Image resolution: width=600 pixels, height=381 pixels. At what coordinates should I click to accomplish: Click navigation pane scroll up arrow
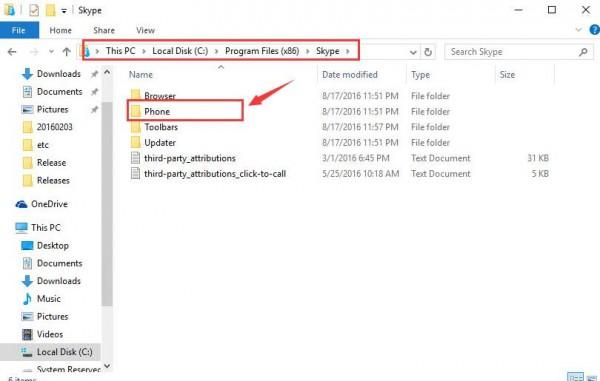pos(107,72)
